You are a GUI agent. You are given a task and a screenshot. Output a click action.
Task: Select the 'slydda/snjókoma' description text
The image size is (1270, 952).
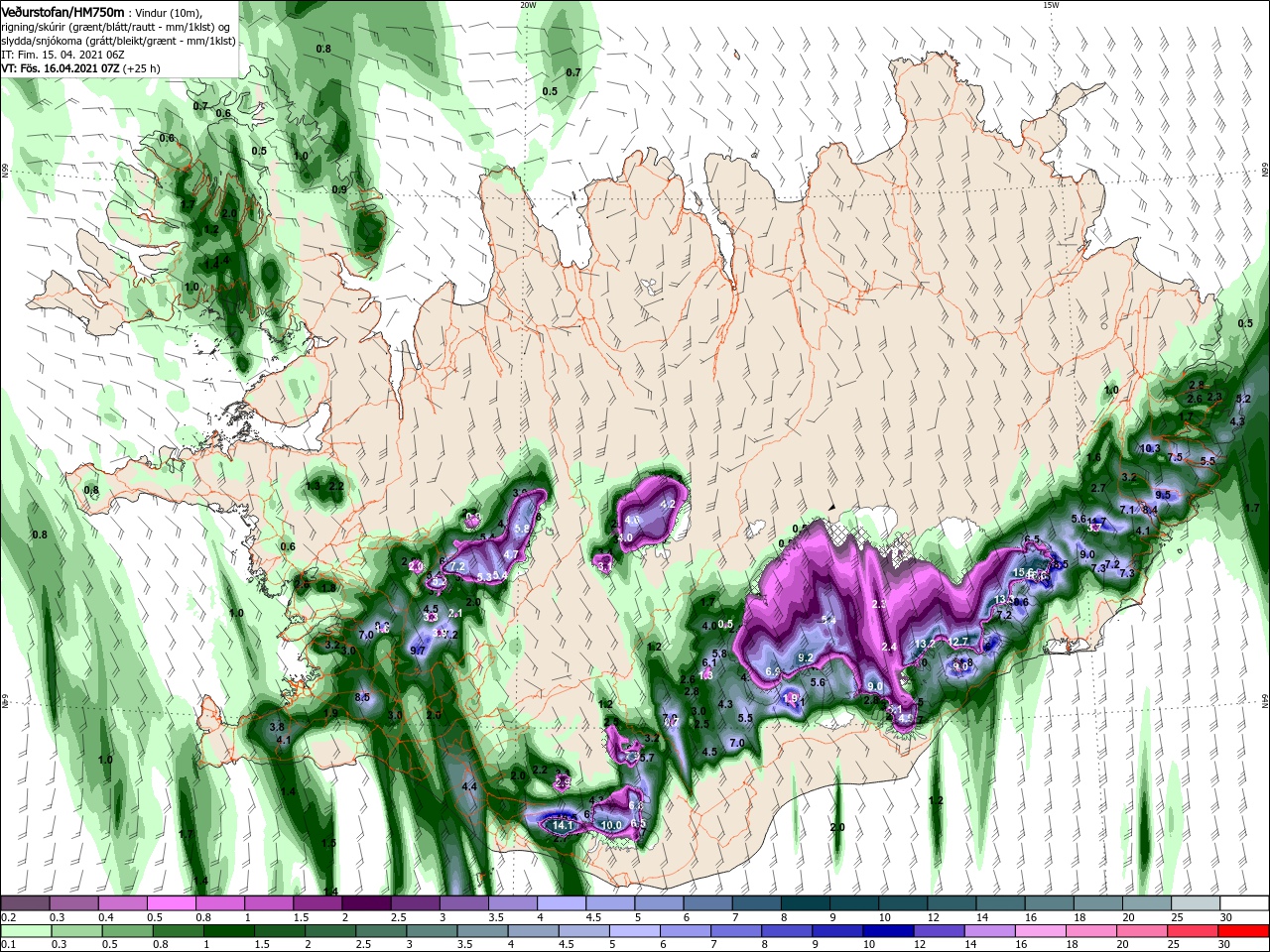coord(40,40)
